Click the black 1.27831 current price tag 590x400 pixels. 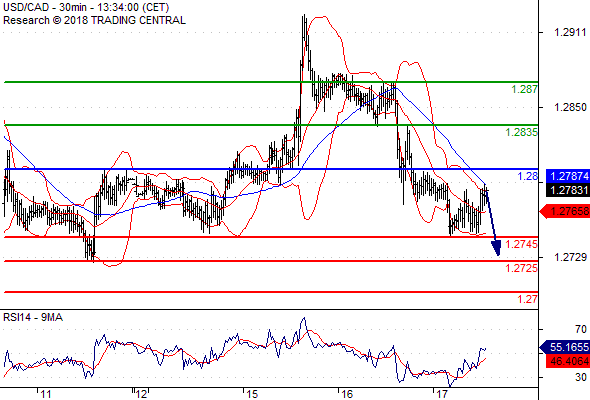(x=568, y=190)
